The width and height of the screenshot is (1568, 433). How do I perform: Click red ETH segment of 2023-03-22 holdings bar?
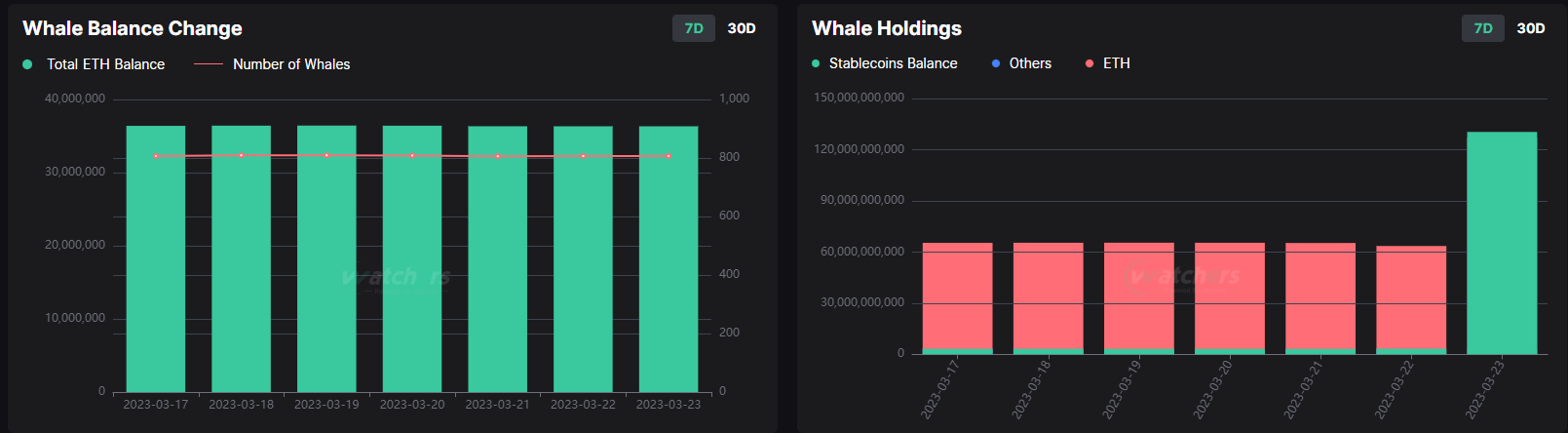click(x=1411, y=297)
